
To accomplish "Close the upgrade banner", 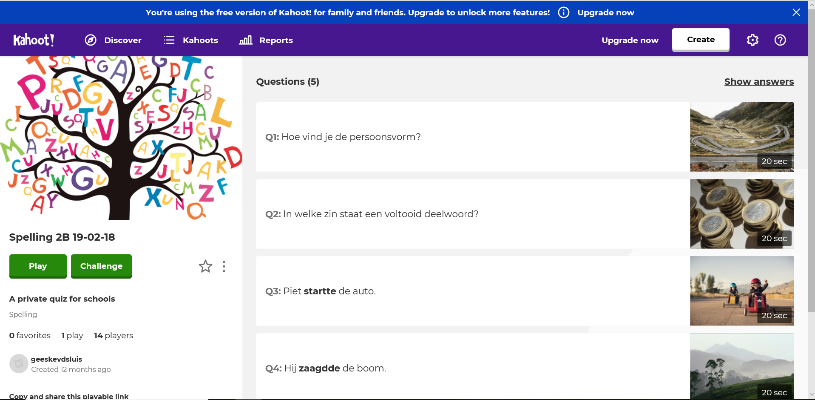I will tap(796, 12).
